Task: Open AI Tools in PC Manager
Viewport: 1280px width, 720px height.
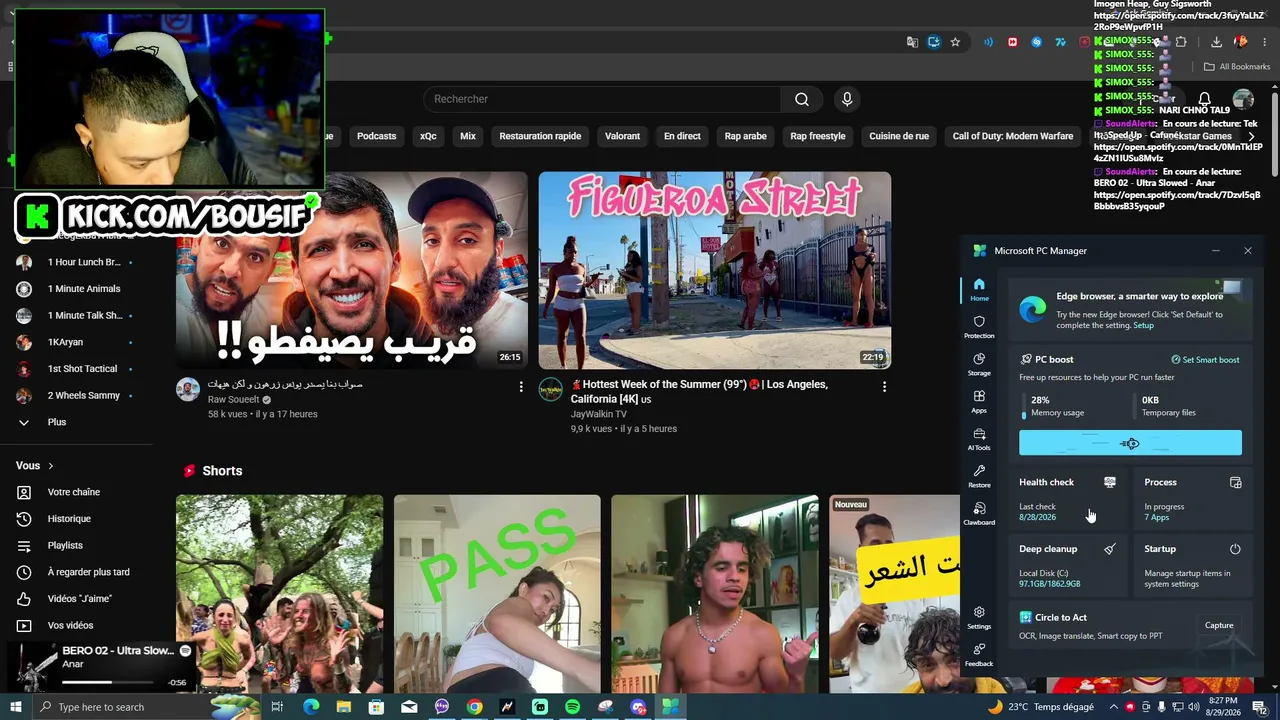Action: click(x=979, y=439)
